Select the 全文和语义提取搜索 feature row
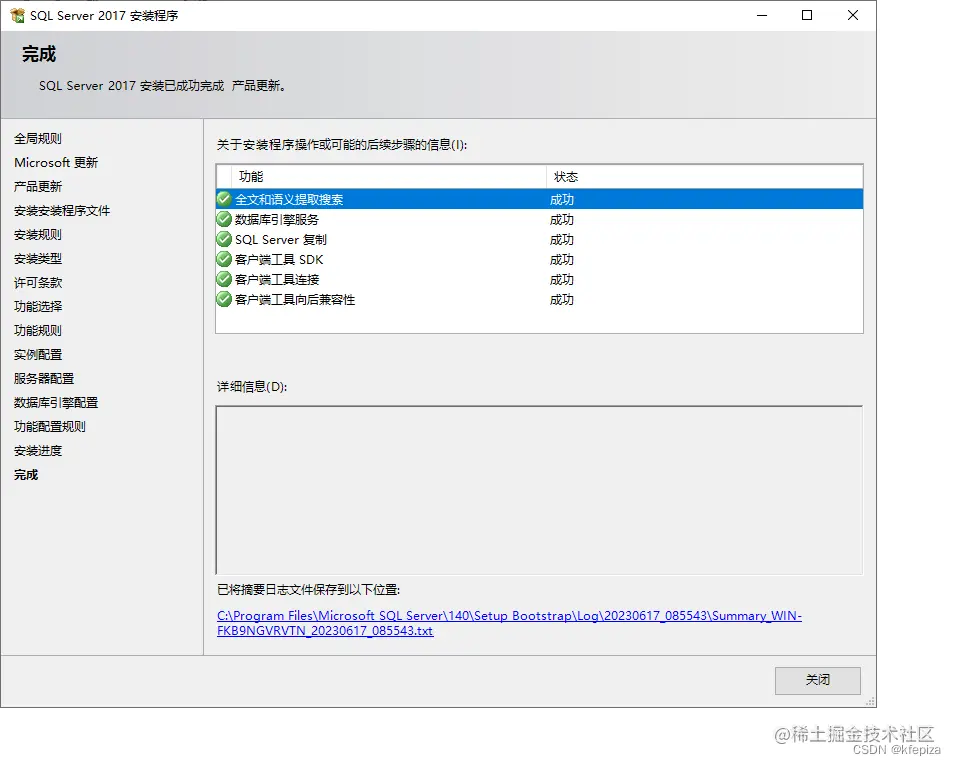The width and height of the screenshot is (956, 766). click(540, 199)
